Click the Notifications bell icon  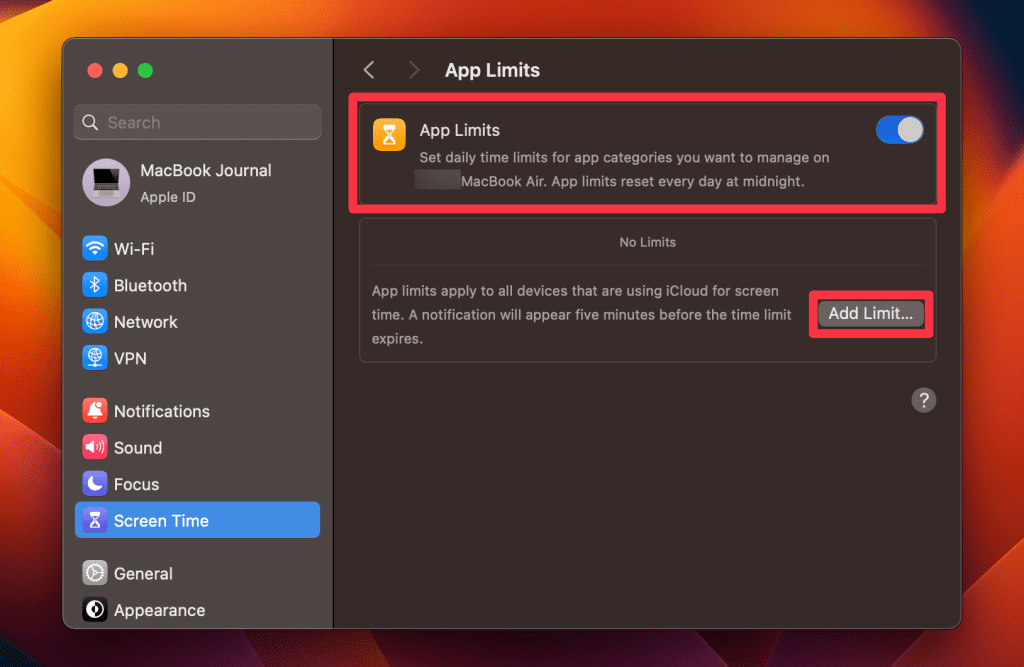(95, 411)
